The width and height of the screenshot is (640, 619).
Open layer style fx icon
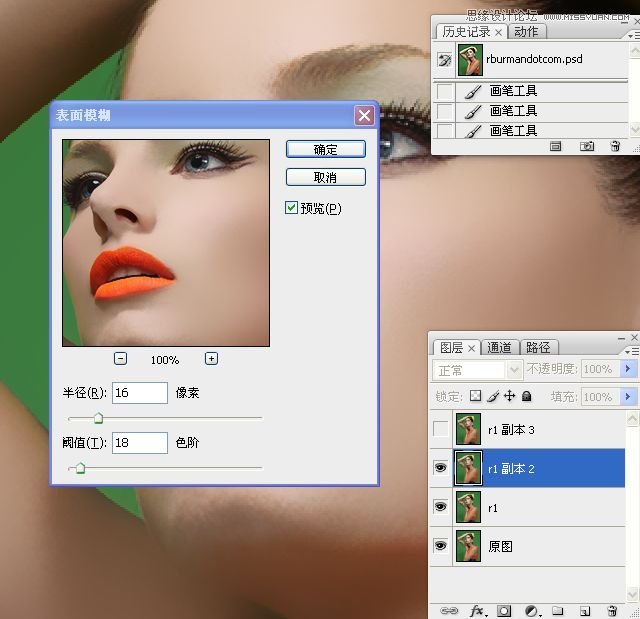pyautogui.click(x=478, y=611)
